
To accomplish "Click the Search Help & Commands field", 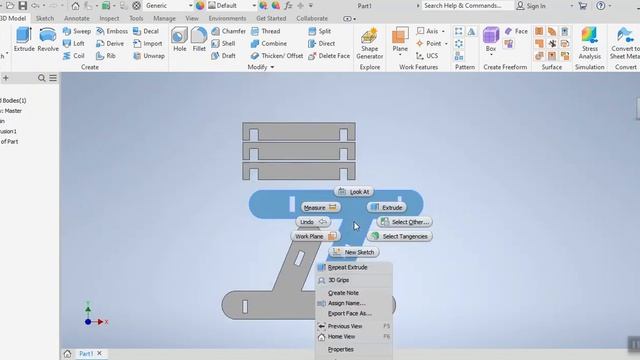I will [467, 6].
